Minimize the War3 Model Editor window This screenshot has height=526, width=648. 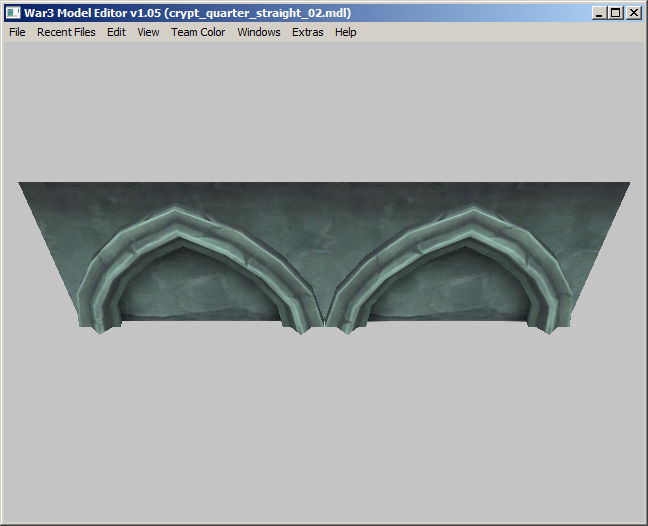(599, 13)
